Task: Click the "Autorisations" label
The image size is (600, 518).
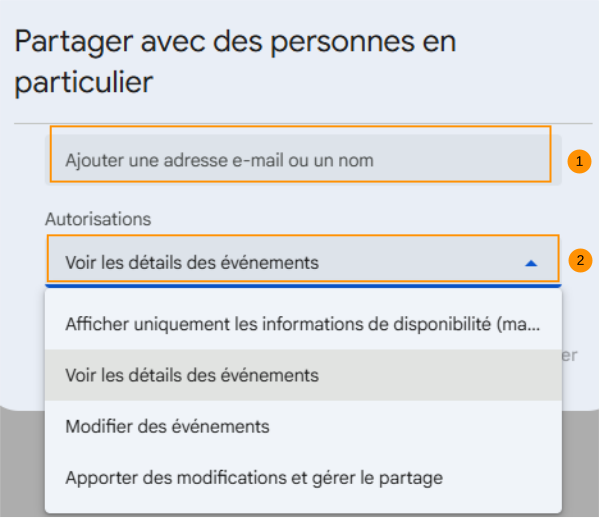Action: click(98, 217)
